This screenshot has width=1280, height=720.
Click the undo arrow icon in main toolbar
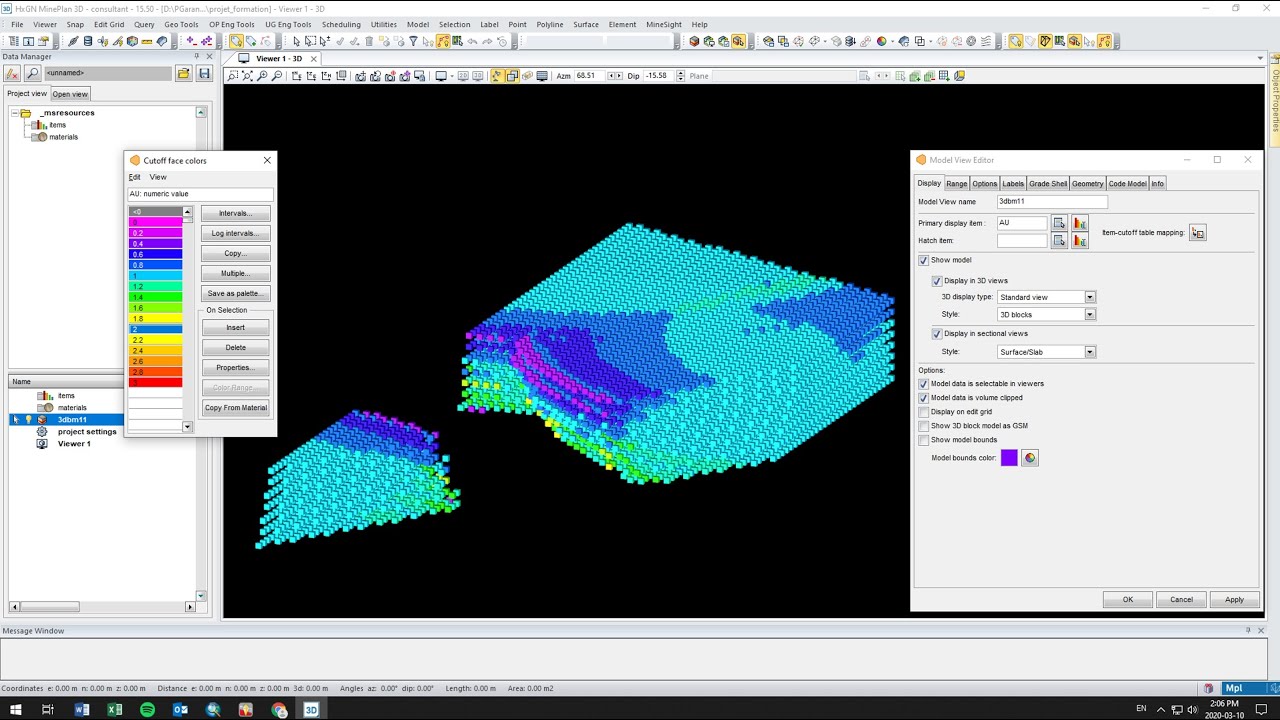pyautogui.click(x=473, y=41)
